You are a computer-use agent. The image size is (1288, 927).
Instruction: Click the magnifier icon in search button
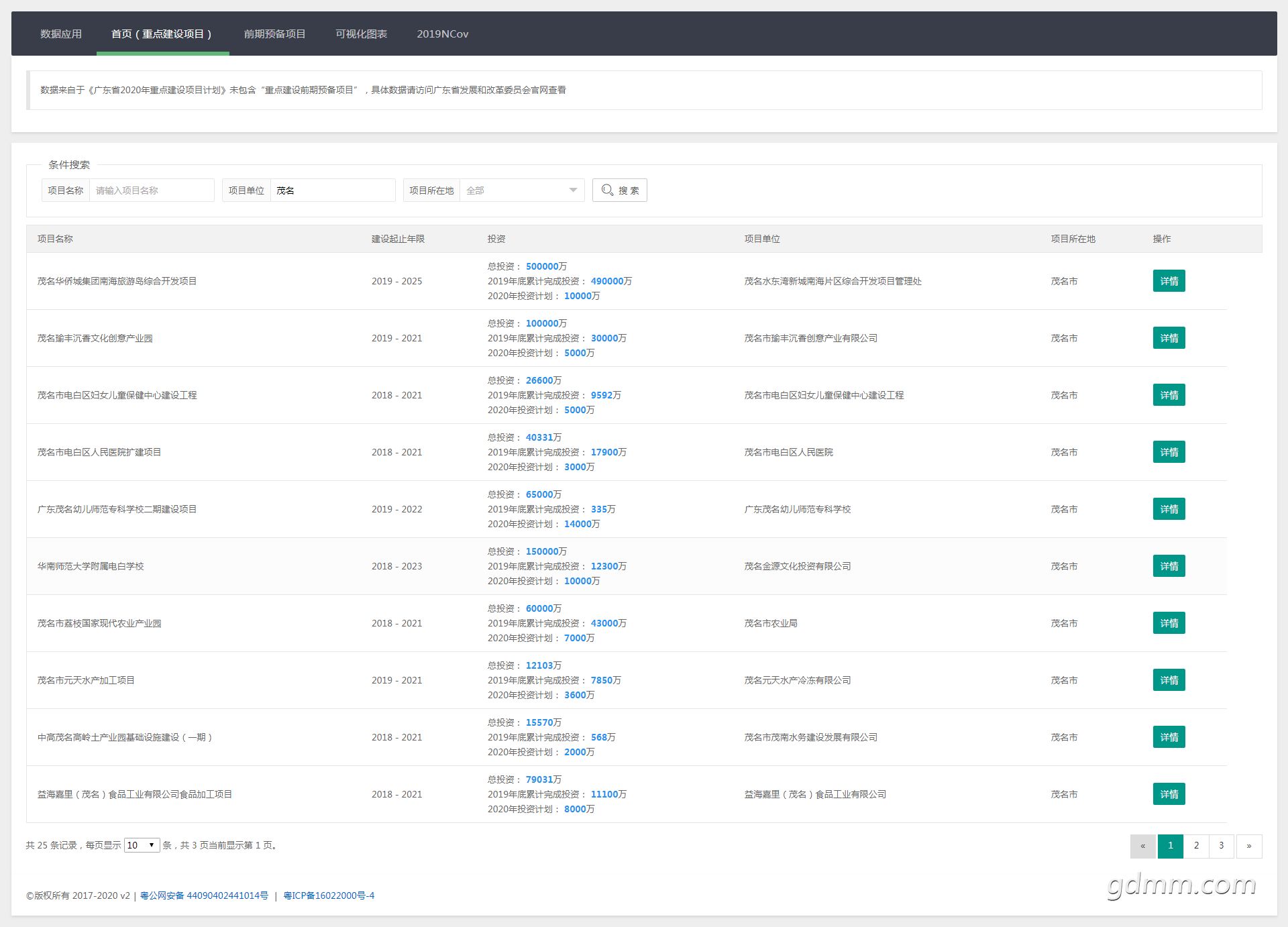point(607,190)
